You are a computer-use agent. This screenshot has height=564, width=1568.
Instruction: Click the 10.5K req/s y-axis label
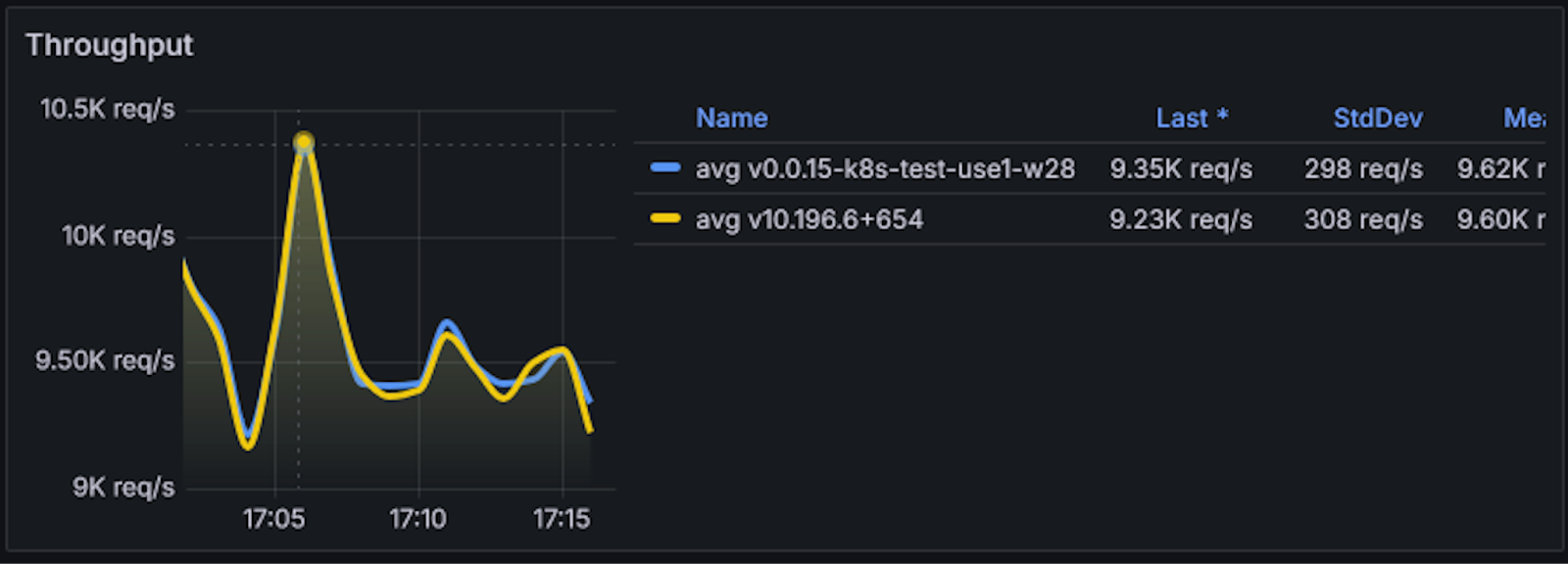click(108, 109)
